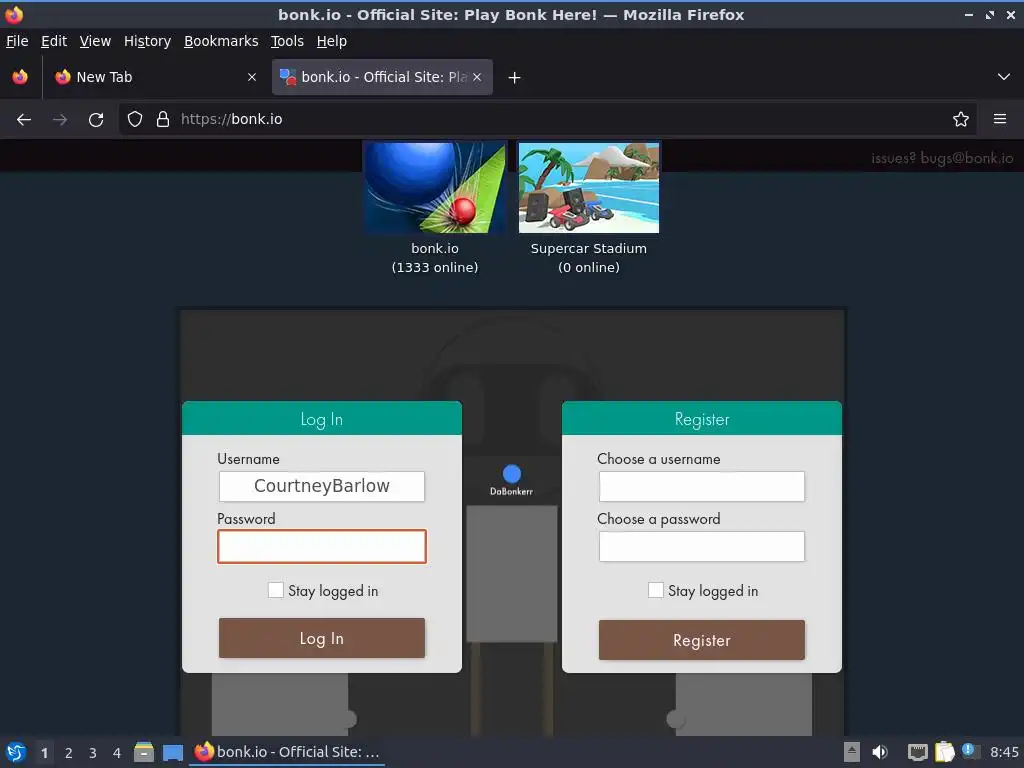1024x768 pixels.
Task: Enable Stay logged in under Log In
Action: coord(276,590)
